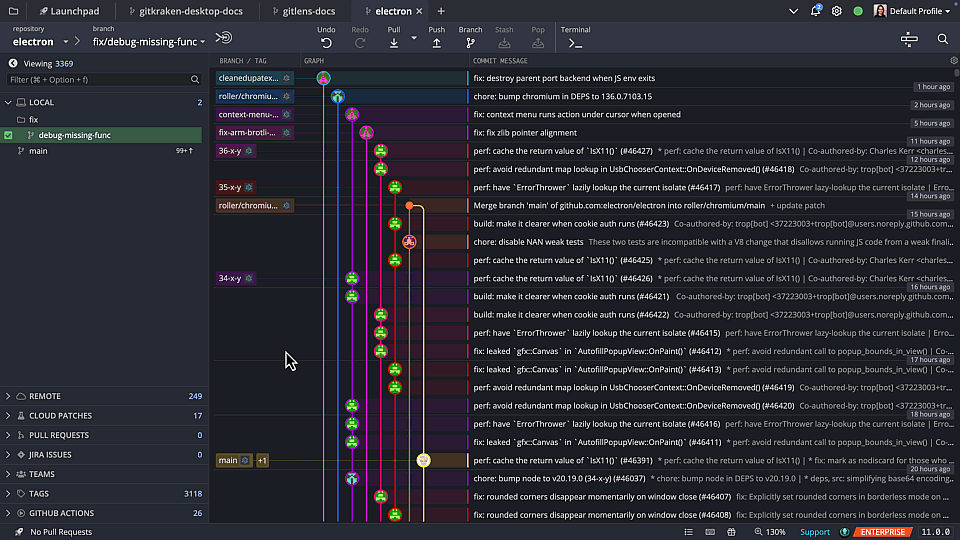Expand the TAGS section
This screenshot has width=960, height=540.
[8, 493]
